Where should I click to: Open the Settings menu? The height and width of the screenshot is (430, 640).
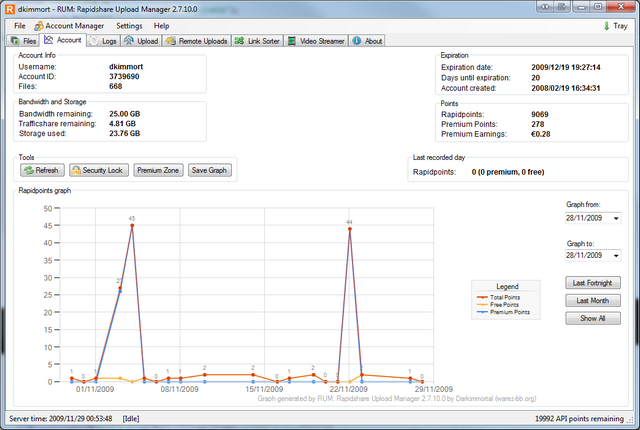tap(129, 26)
